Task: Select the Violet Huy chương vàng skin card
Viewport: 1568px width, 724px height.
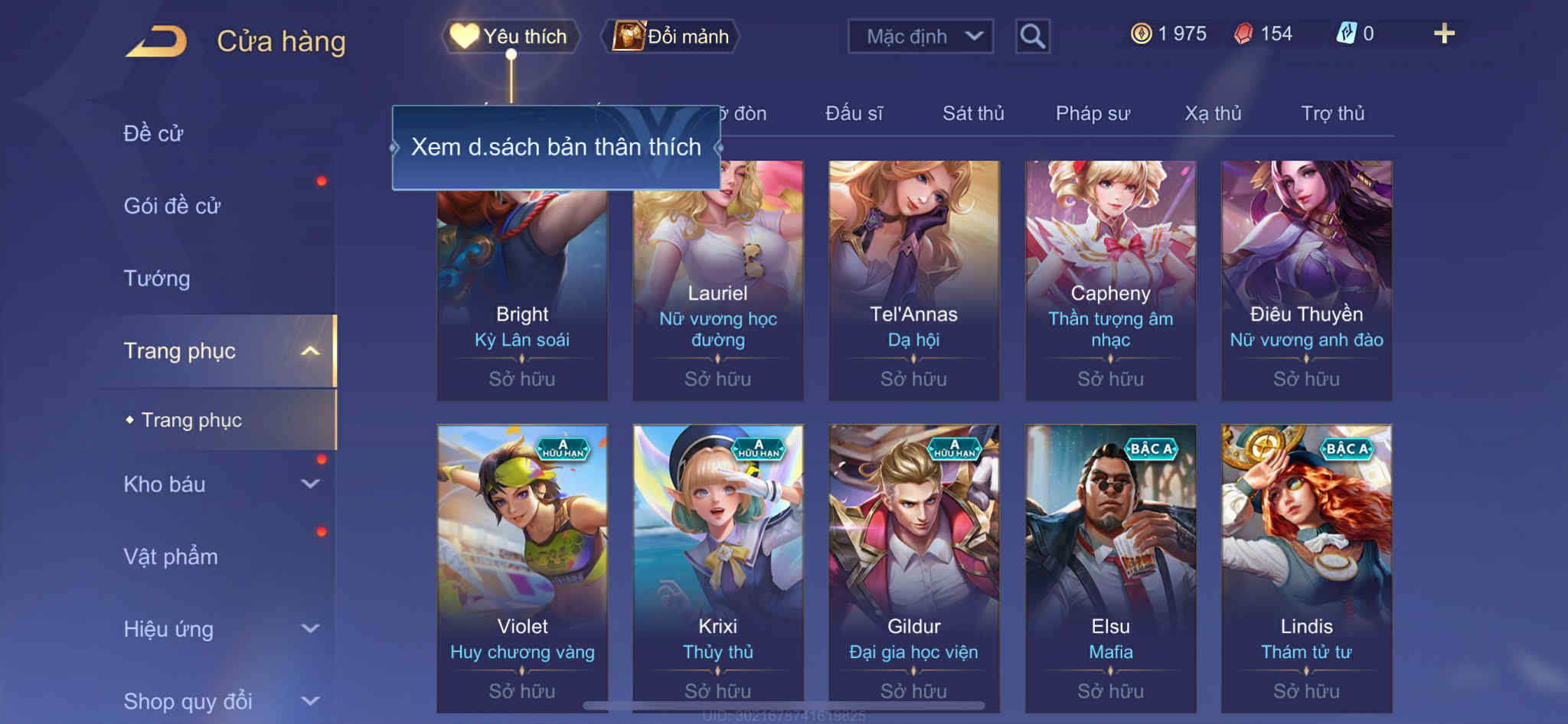Action: tap(522, 568)
